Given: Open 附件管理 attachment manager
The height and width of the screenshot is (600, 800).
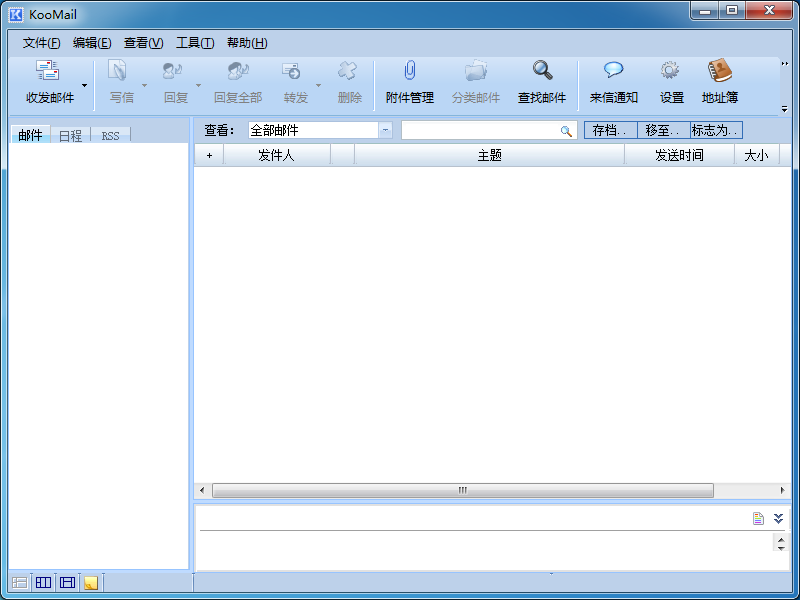Looking at the screenshot, I should coord(409,72).
